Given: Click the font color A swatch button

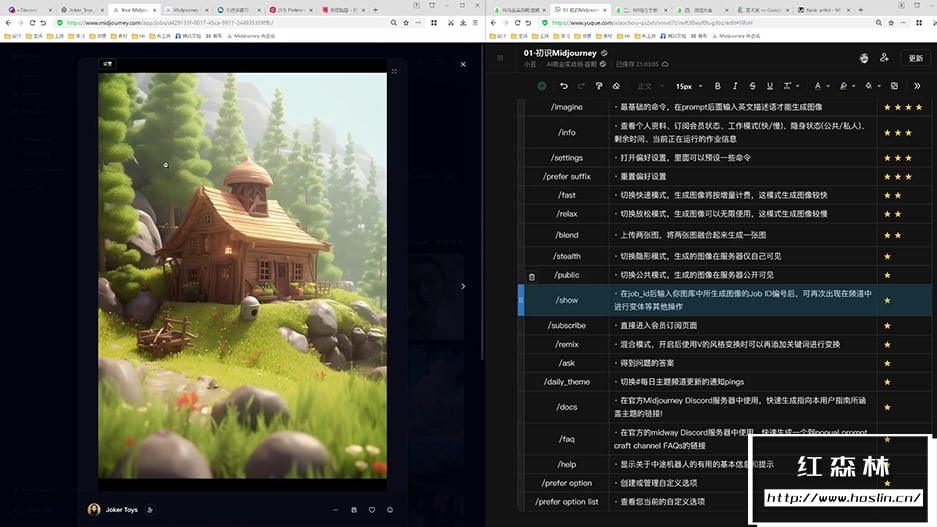Looking at the screenshot, I should tap(817, 86).
